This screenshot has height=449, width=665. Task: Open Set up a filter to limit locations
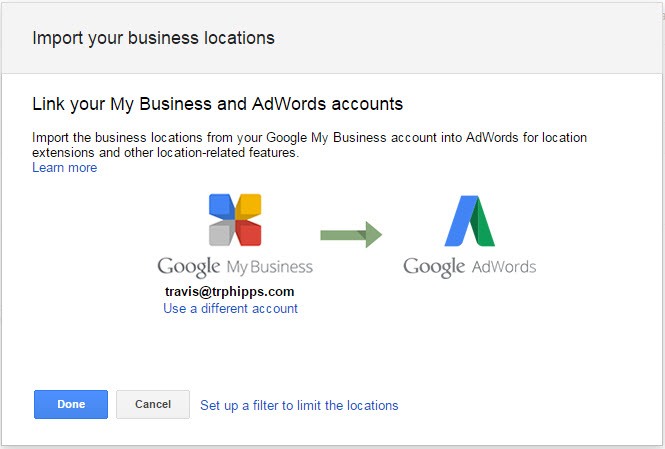(x=299, y=405)
